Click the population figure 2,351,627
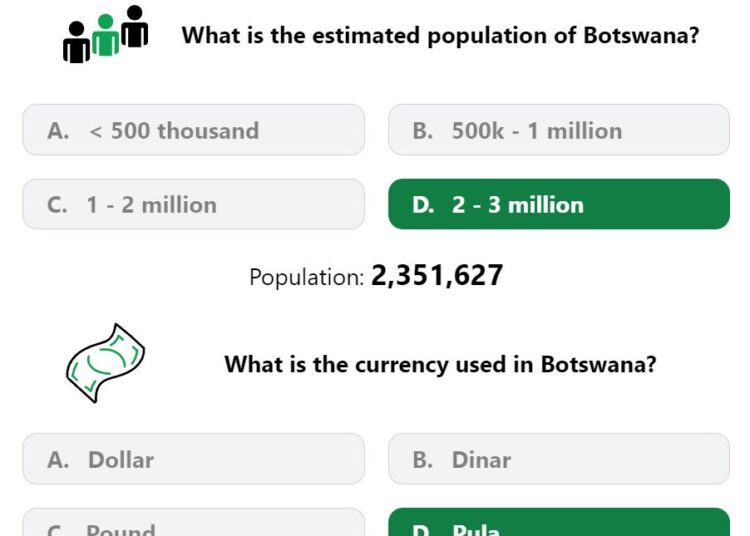This screenshot has width=750, height=536. point(437,276)
